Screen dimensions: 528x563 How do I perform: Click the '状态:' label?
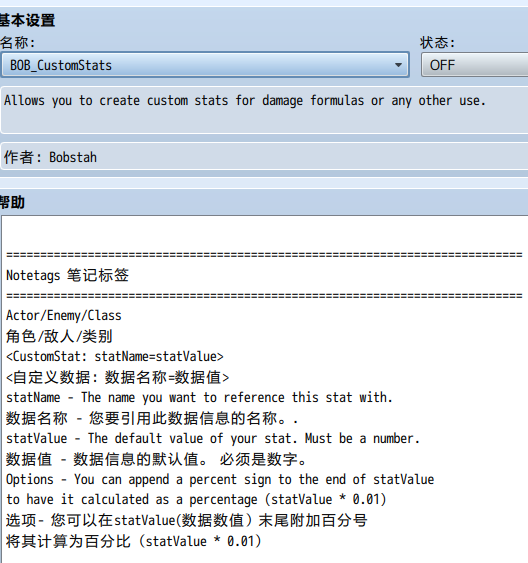[438, 43]
